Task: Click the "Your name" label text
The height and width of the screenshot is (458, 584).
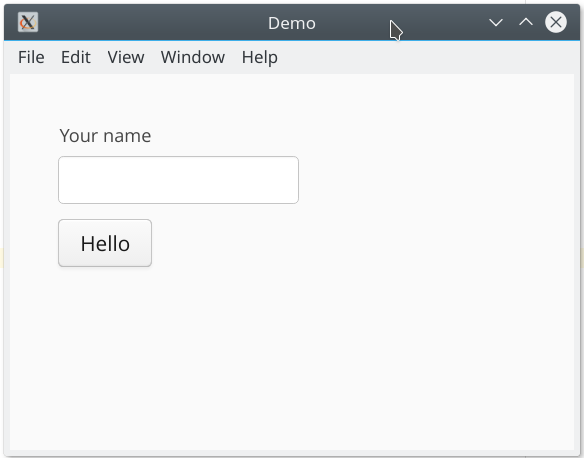Action: 105,136
